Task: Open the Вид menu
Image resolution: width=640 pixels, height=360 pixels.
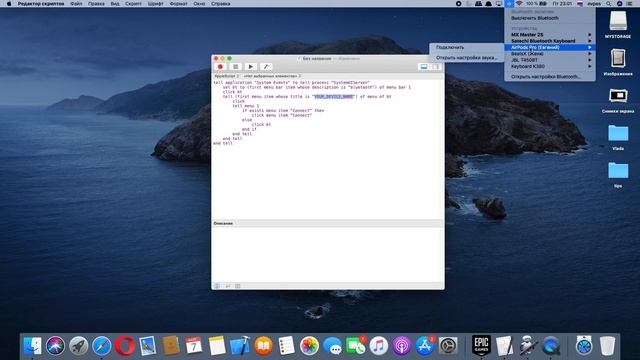Action: click(x=115, y=4)
